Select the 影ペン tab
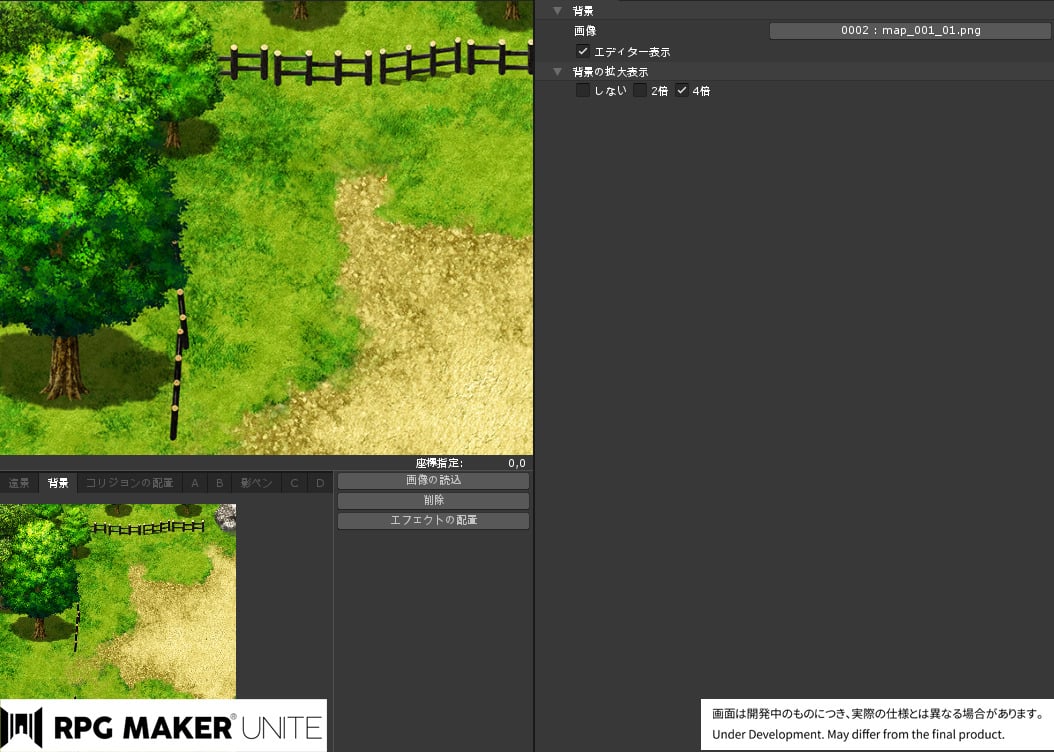Screen dimensions: 1054x752 (x=256, y=484)
